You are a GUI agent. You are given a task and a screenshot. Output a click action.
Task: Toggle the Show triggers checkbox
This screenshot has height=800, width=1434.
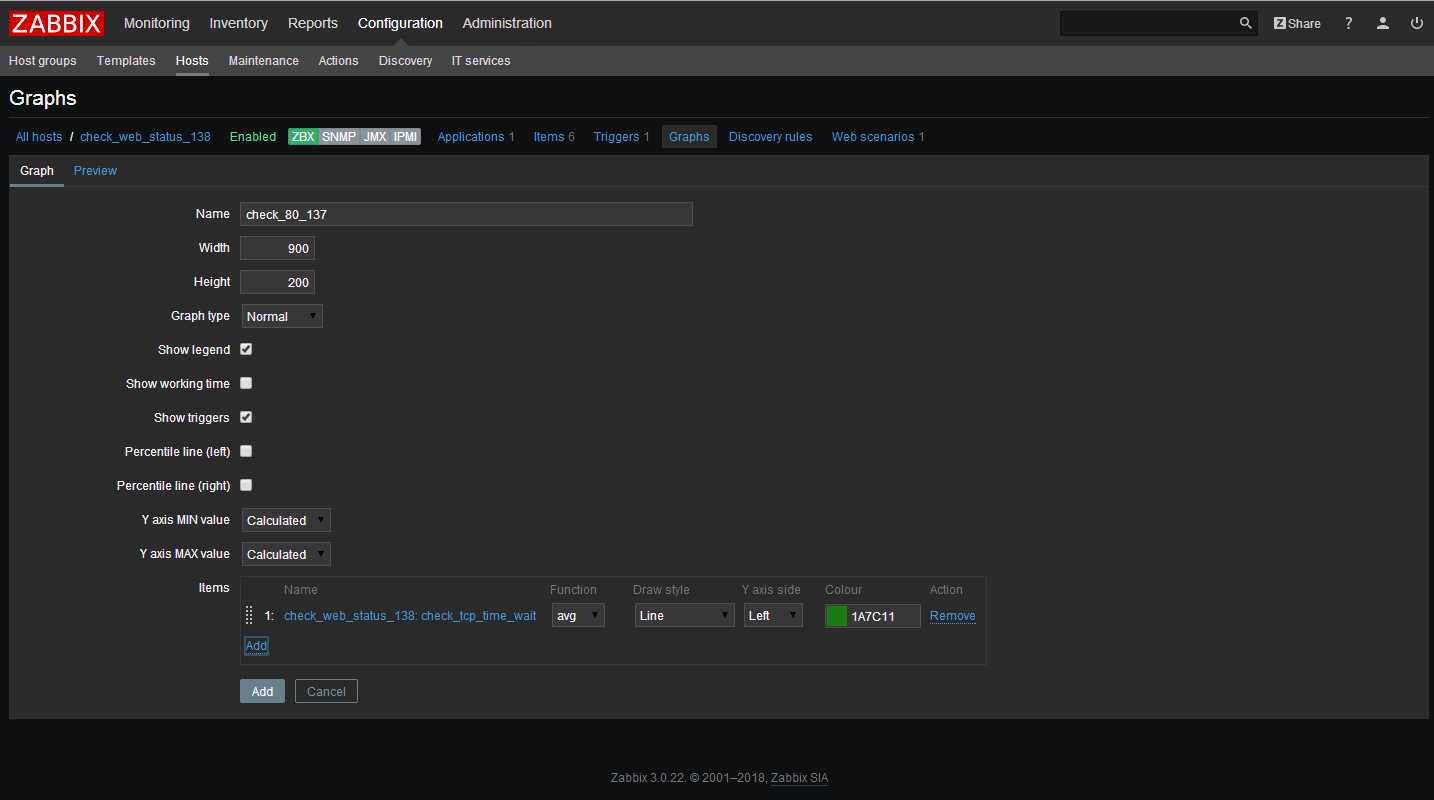pyautogui.click(x=246, y=417)
